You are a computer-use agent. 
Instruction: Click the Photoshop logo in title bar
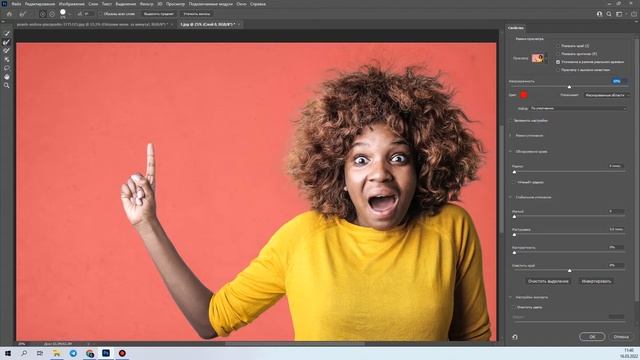[4, 4]
